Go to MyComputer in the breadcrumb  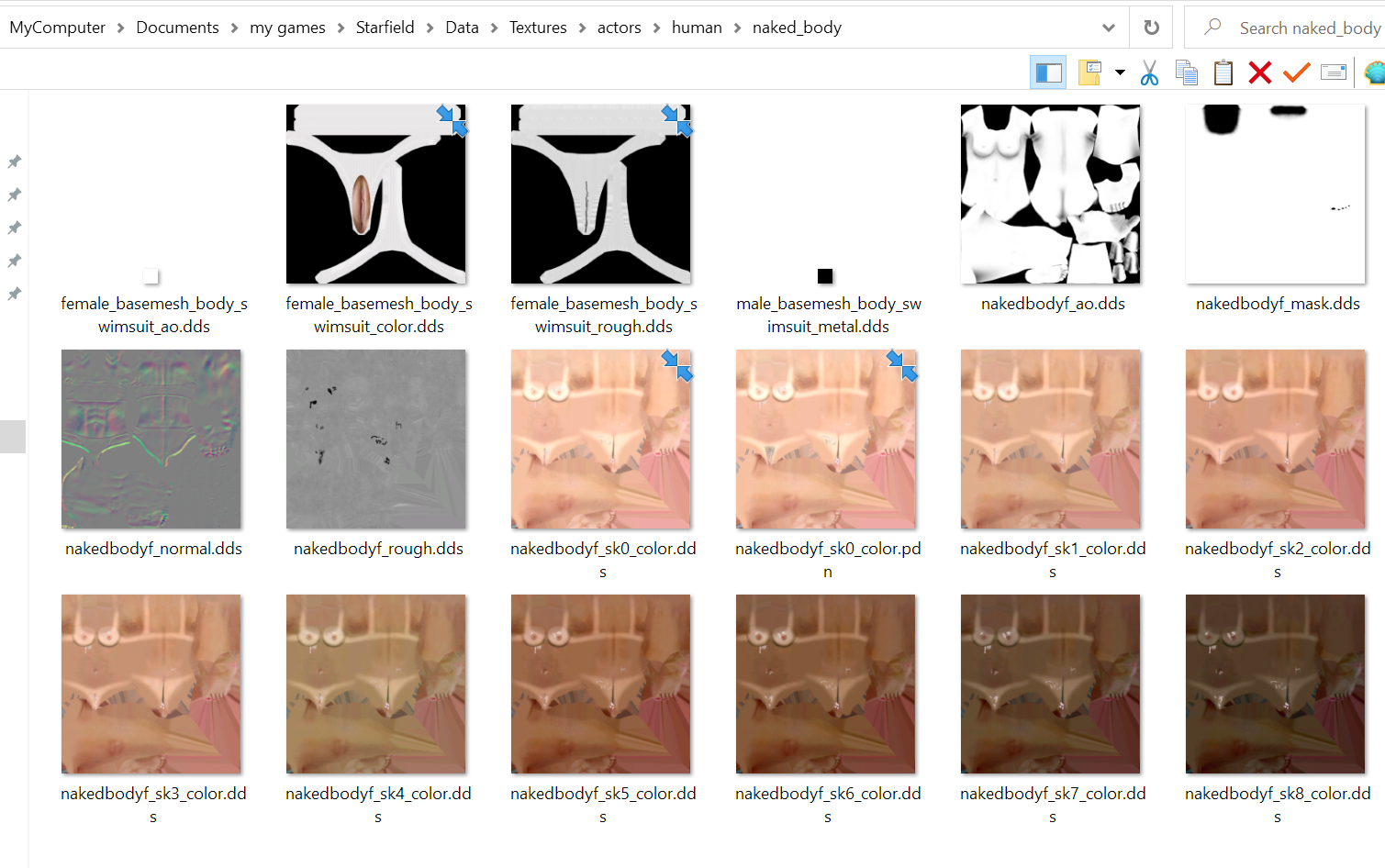tap(57, 28)
